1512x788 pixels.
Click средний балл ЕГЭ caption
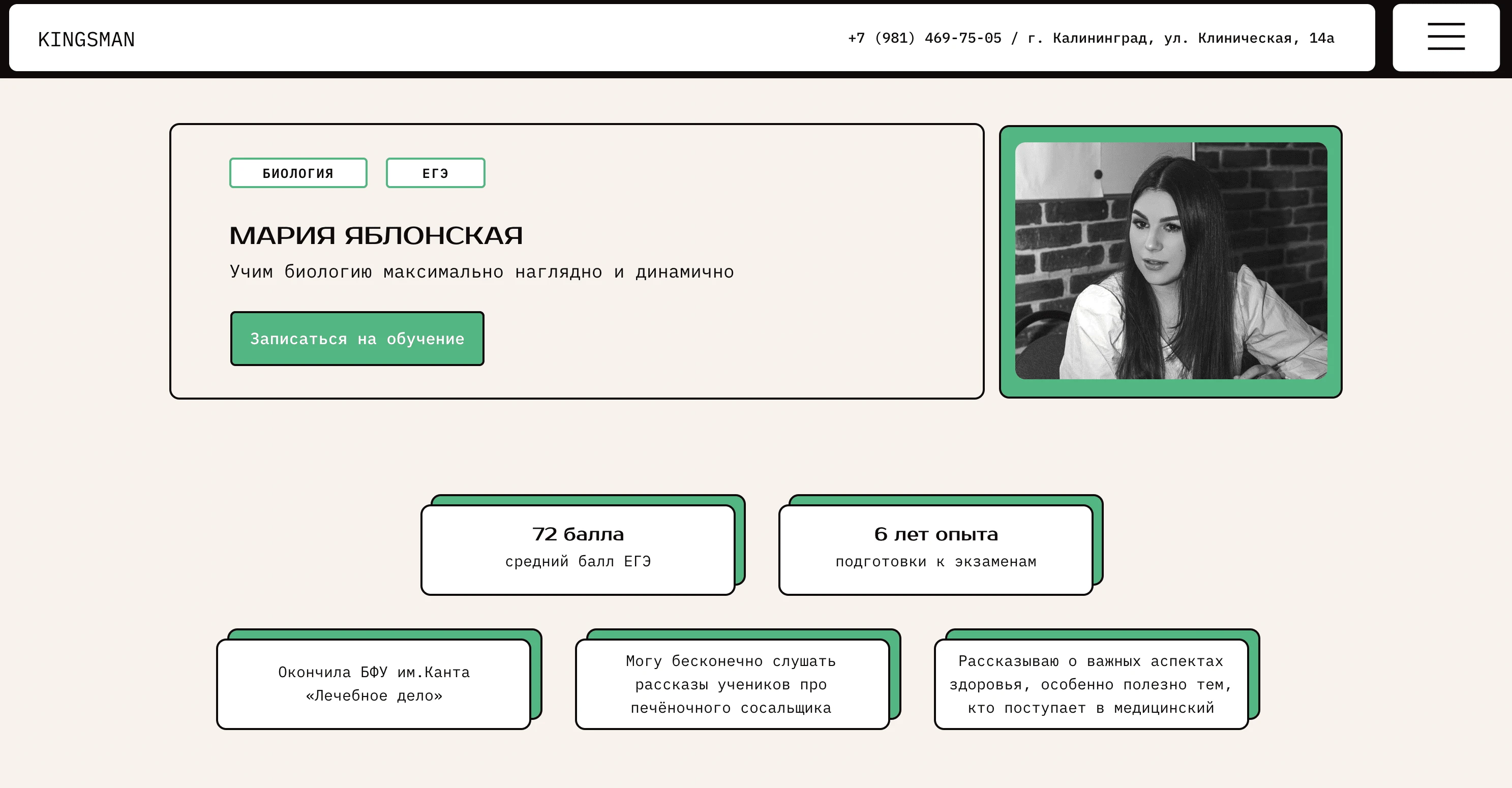pyautogui.click(x=578, y=562)
